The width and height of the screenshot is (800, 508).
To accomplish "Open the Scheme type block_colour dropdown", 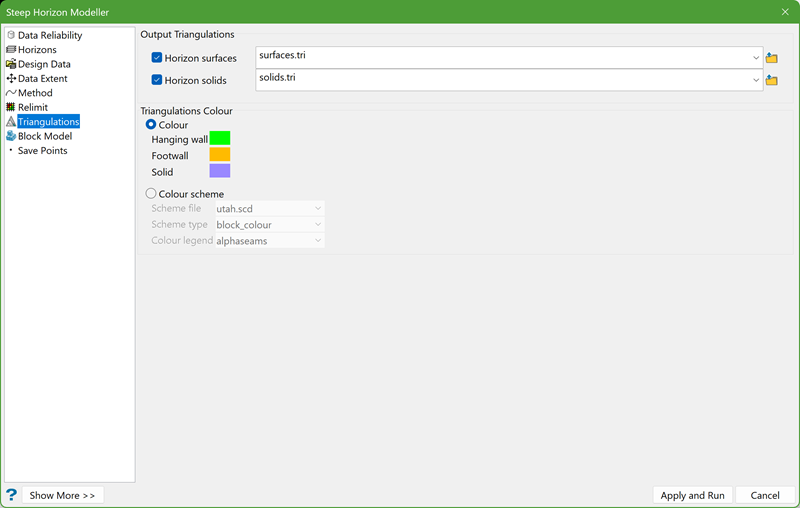I will click(269, 224).
